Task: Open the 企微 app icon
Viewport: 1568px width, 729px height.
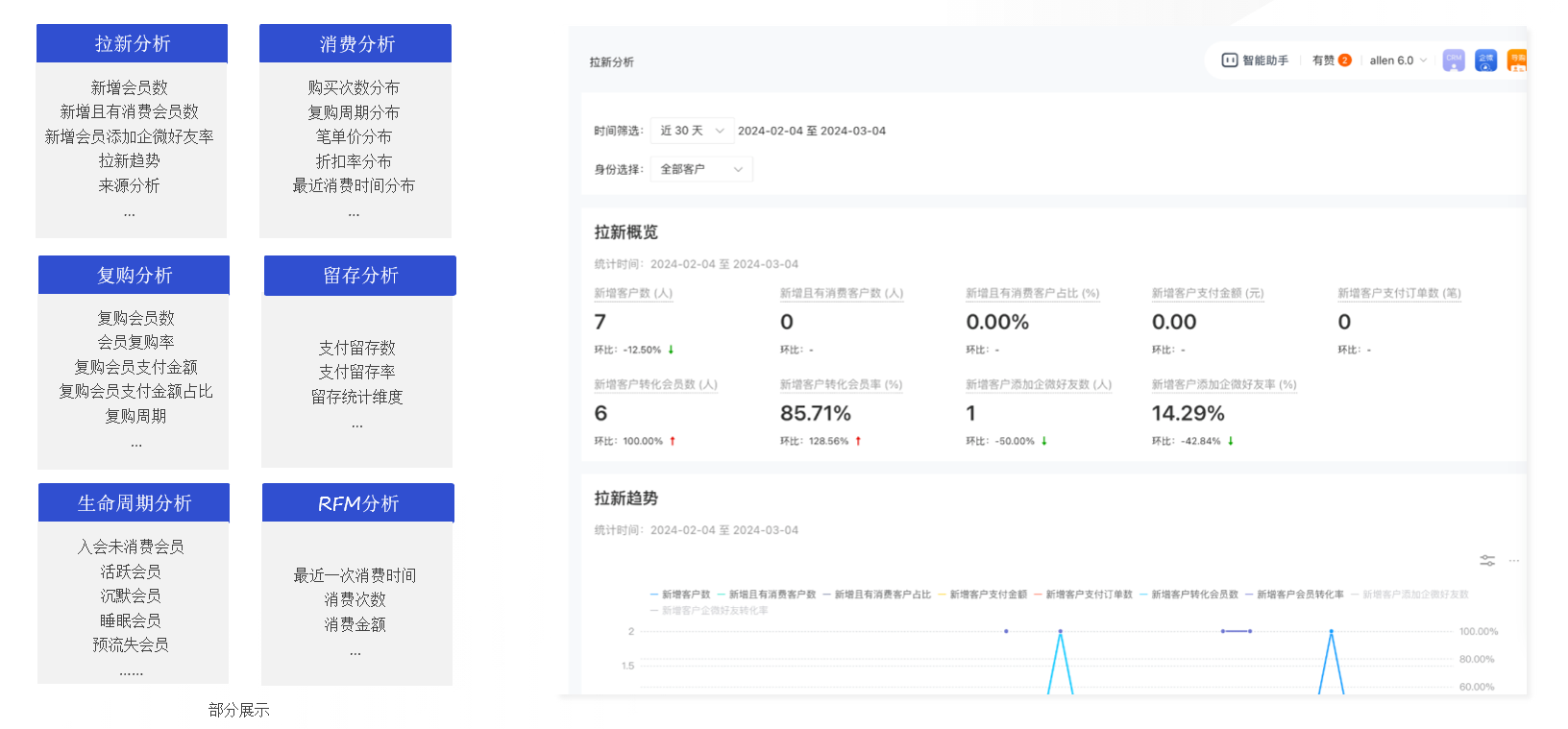Action: coord(1485,61)
